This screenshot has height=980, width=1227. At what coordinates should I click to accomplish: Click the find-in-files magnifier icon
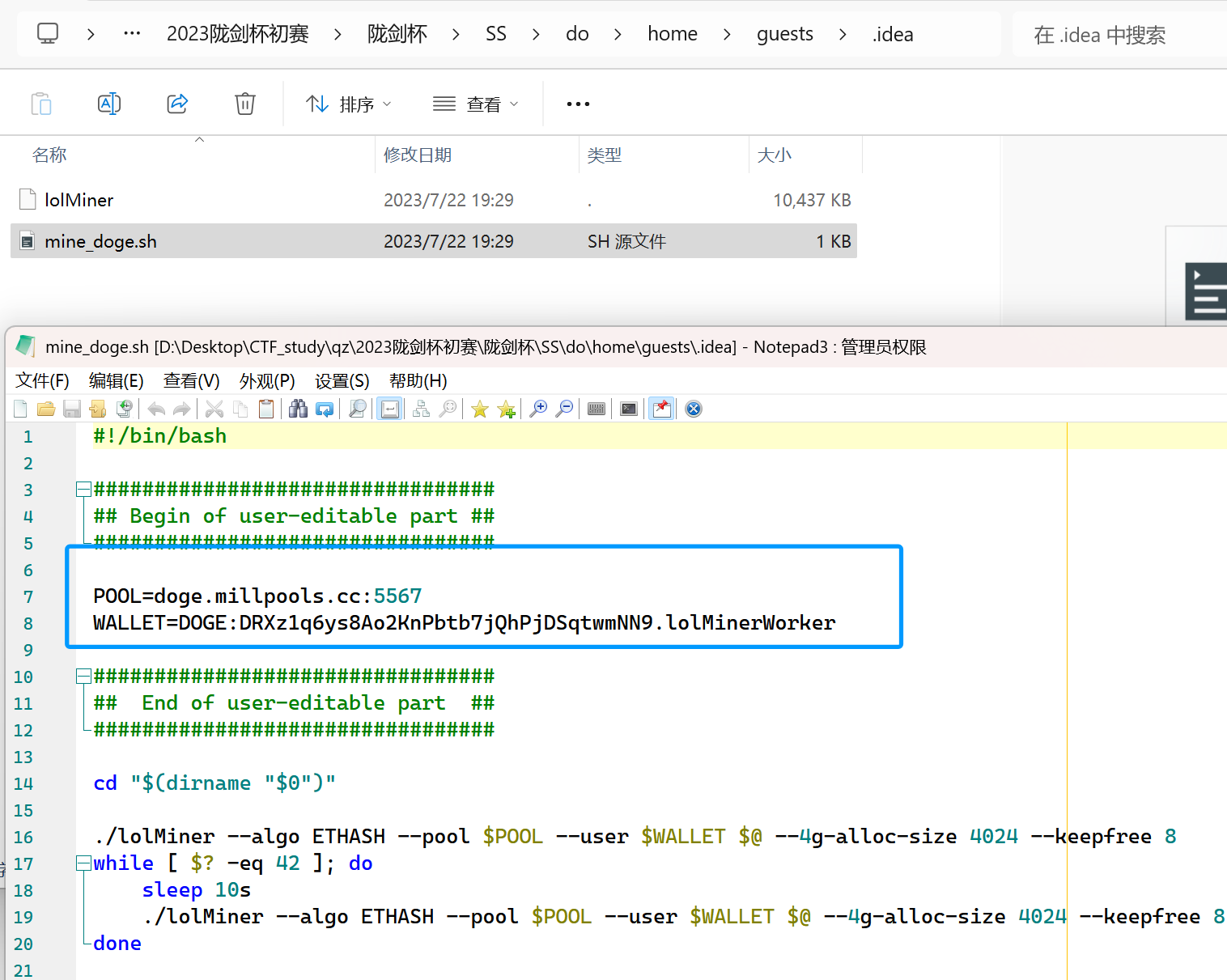click(357, 409)
